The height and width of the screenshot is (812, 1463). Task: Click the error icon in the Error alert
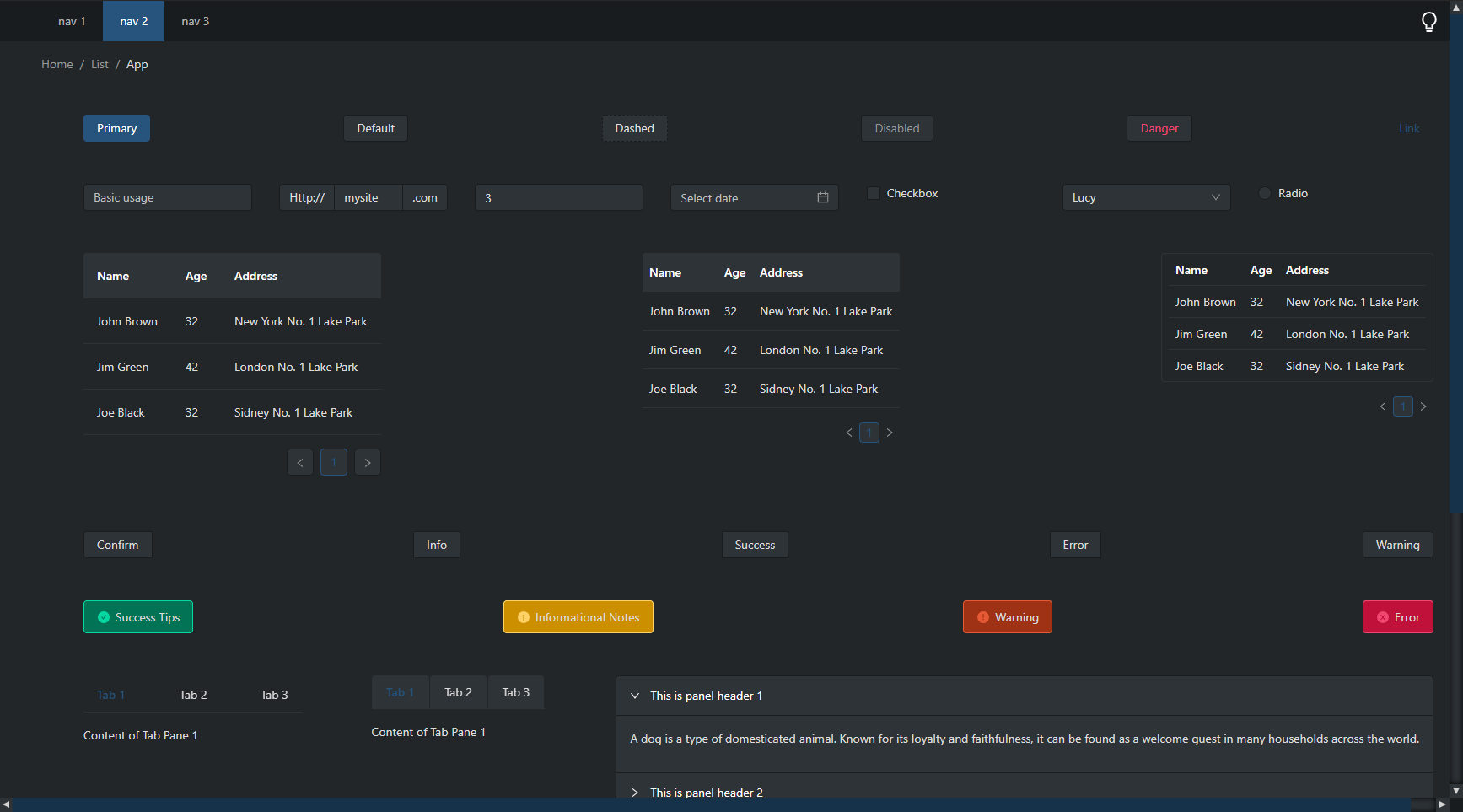(x=1383, y=616)
